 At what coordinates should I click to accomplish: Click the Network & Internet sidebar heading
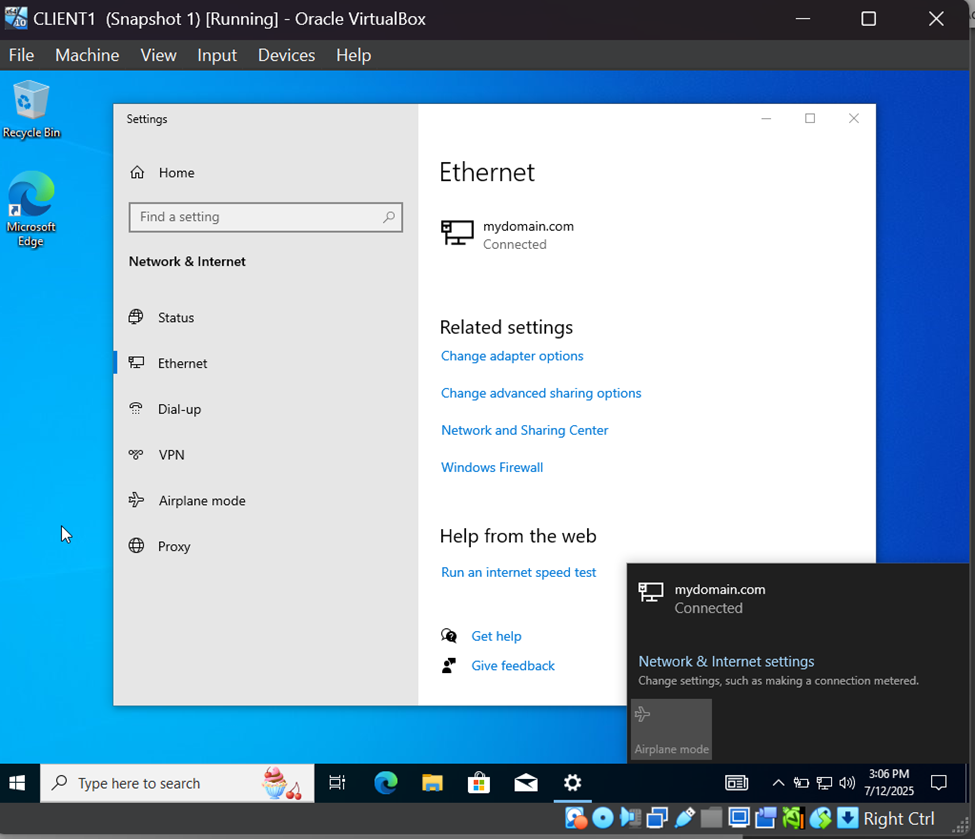(x=187, y=262)
